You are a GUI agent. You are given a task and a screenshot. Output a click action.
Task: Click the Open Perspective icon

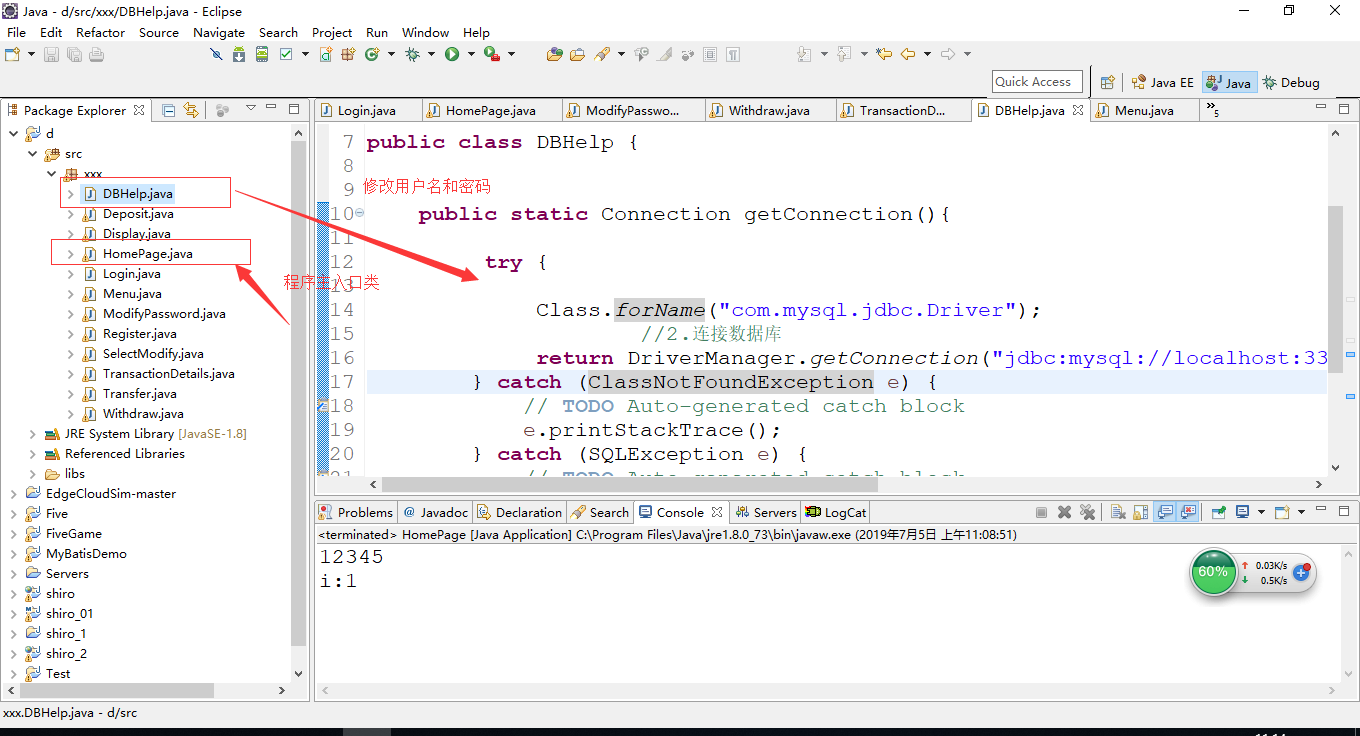coord(1107,82)
